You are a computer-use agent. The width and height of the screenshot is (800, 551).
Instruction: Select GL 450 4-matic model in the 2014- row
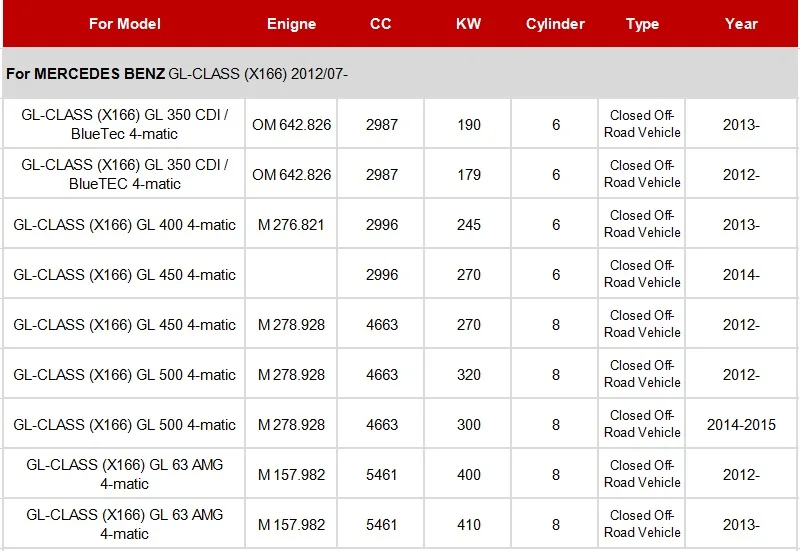pos(124,274)
